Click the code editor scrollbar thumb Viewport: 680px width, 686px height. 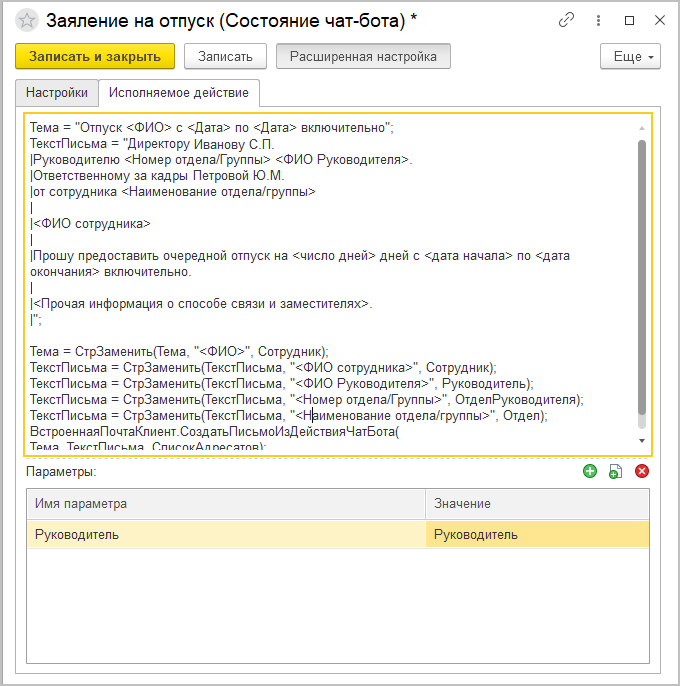click(x=642, y=277)
